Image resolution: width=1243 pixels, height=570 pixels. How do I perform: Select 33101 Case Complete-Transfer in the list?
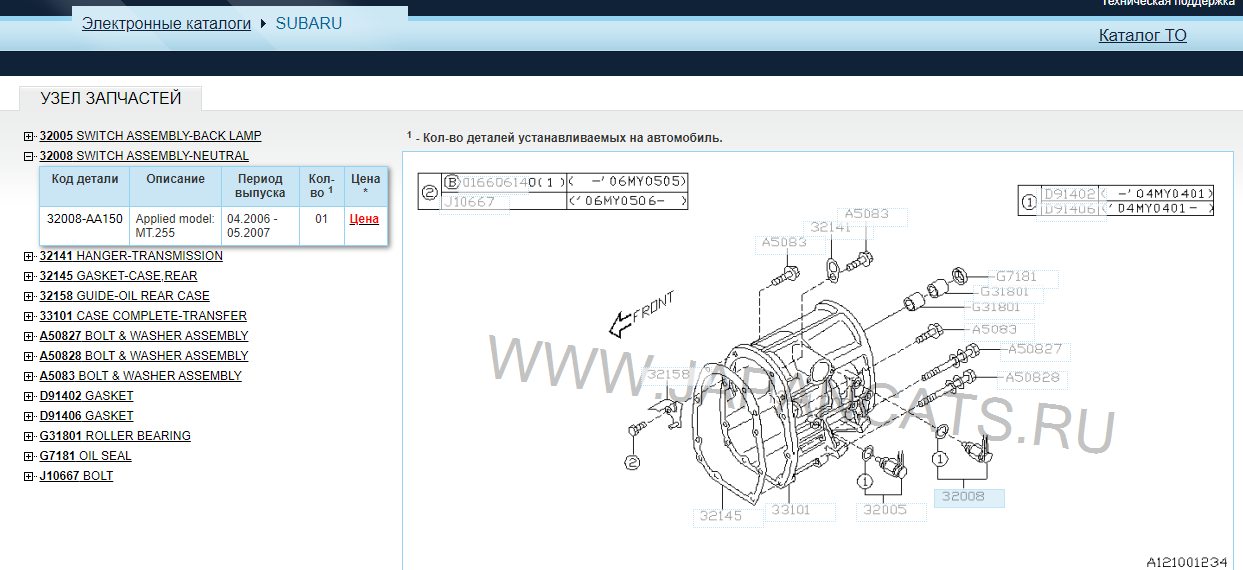[143, 316]
